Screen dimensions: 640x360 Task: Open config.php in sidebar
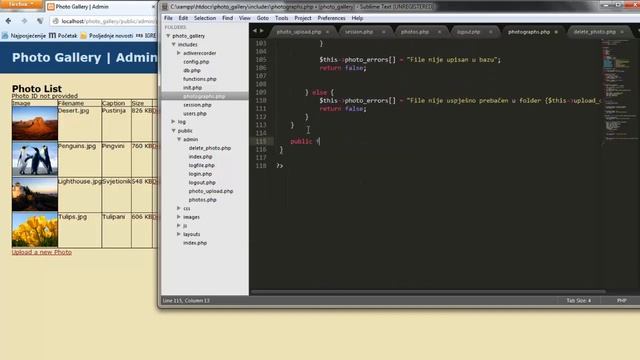point(196,62)
